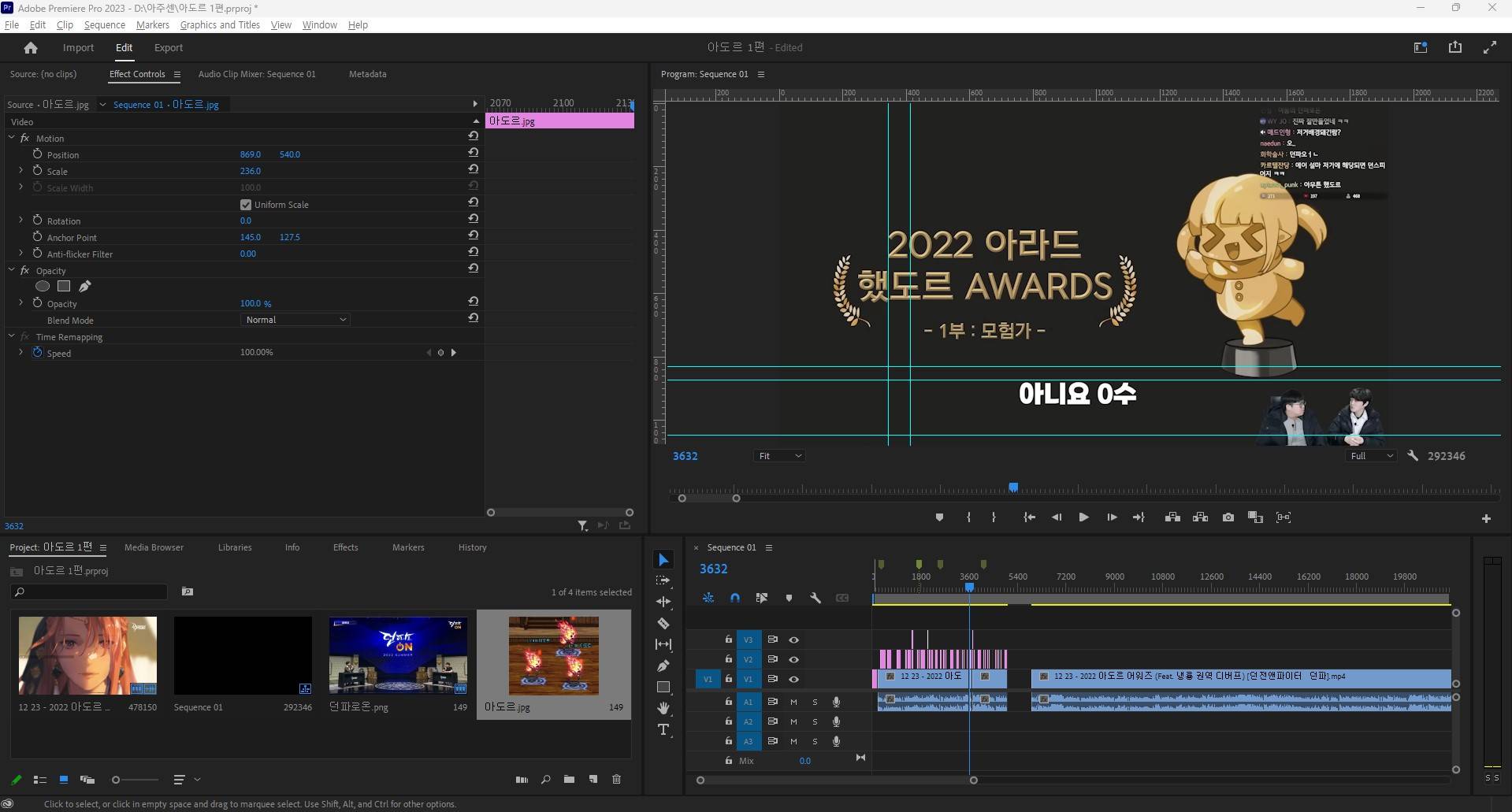1512x812 pixels.
Task: Click the Lift button
Action: (x=1172, y=517)
